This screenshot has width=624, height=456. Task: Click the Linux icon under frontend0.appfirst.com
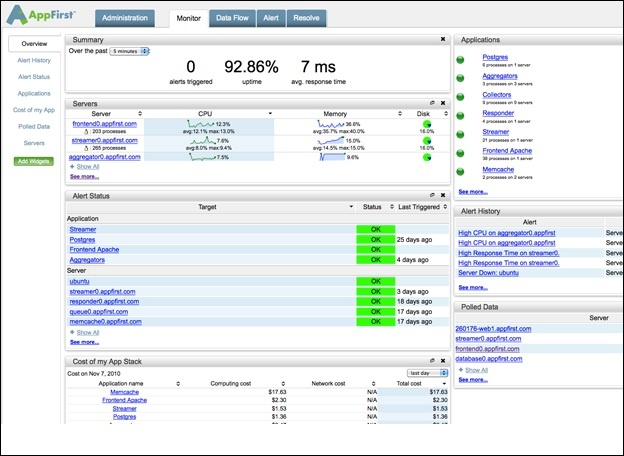(86, 131)
